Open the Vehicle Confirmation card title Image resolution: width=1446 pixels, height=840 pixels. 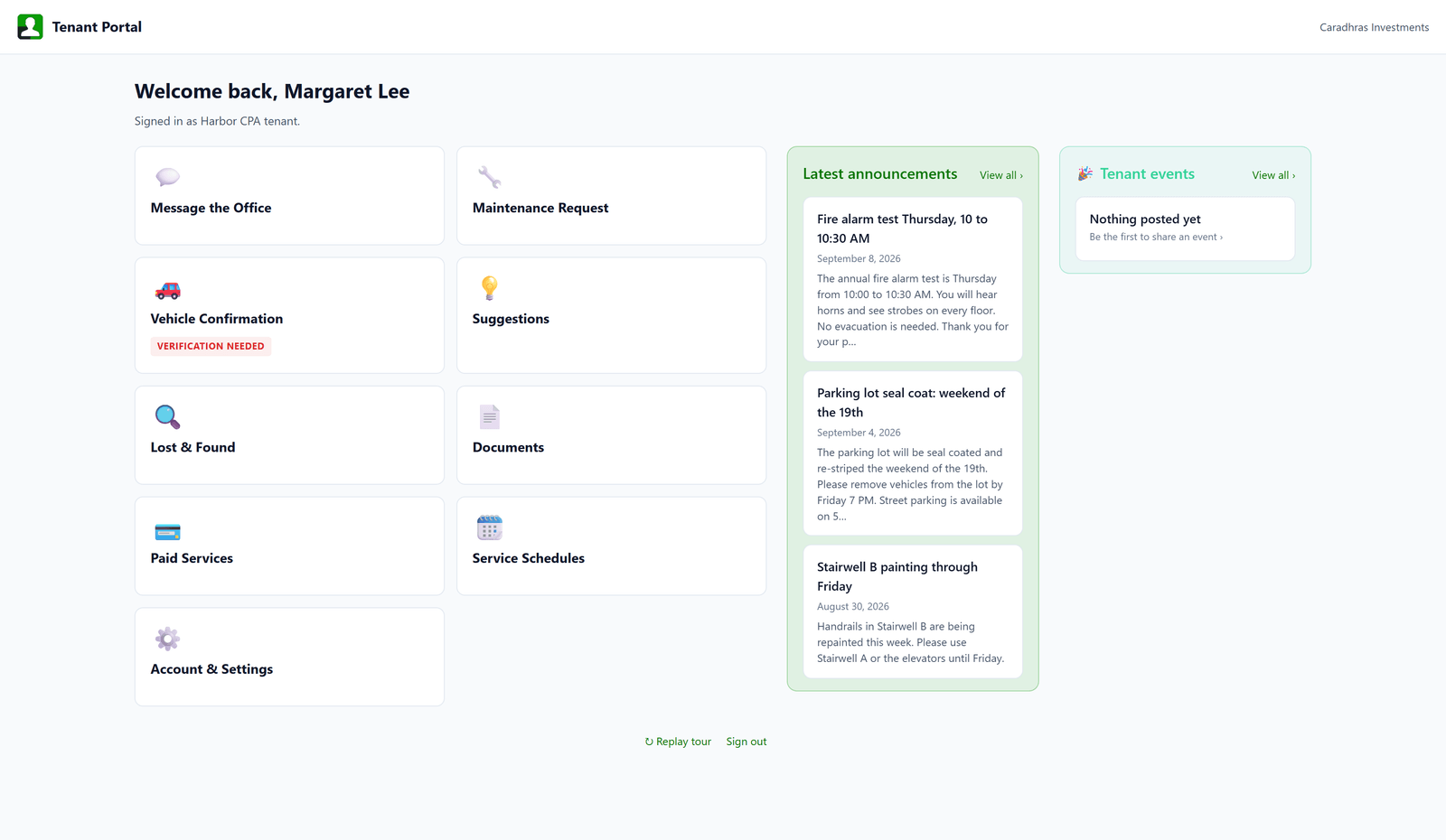(217, 319)
